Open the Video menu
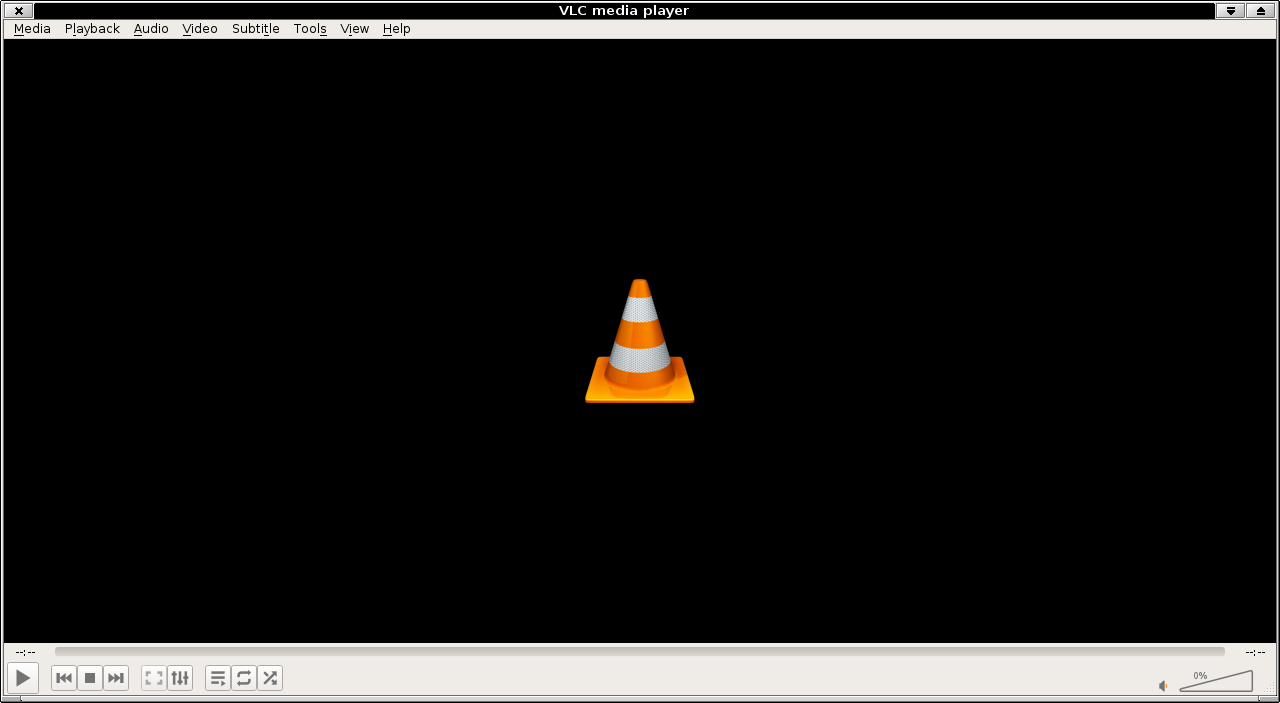Image resolution: width=1280 pixels, height=703 pixels. point(200,29)
